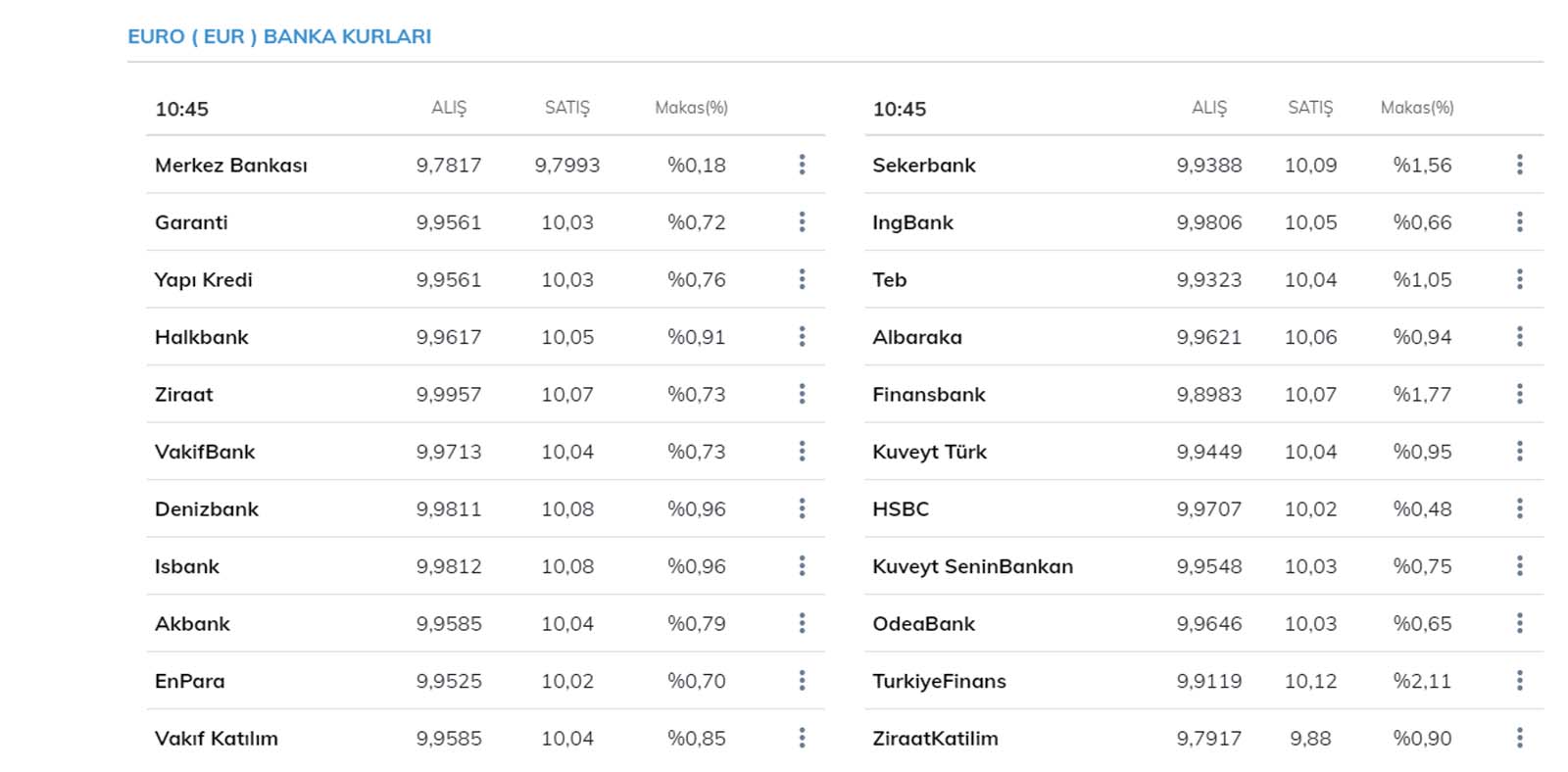Click the three-dot icon beside Denizbank

802,508
